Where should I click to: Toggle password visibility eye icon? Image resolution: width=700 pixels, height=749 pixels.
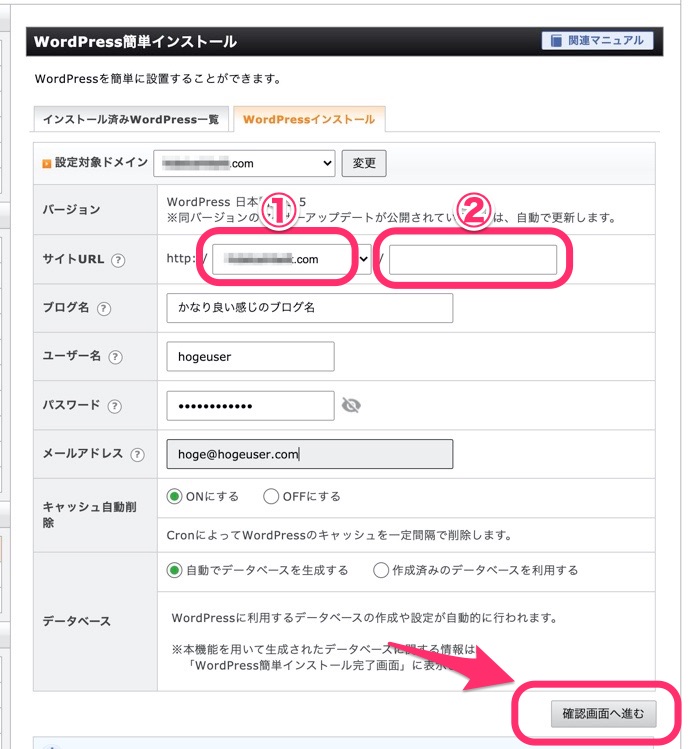point(351,406)
